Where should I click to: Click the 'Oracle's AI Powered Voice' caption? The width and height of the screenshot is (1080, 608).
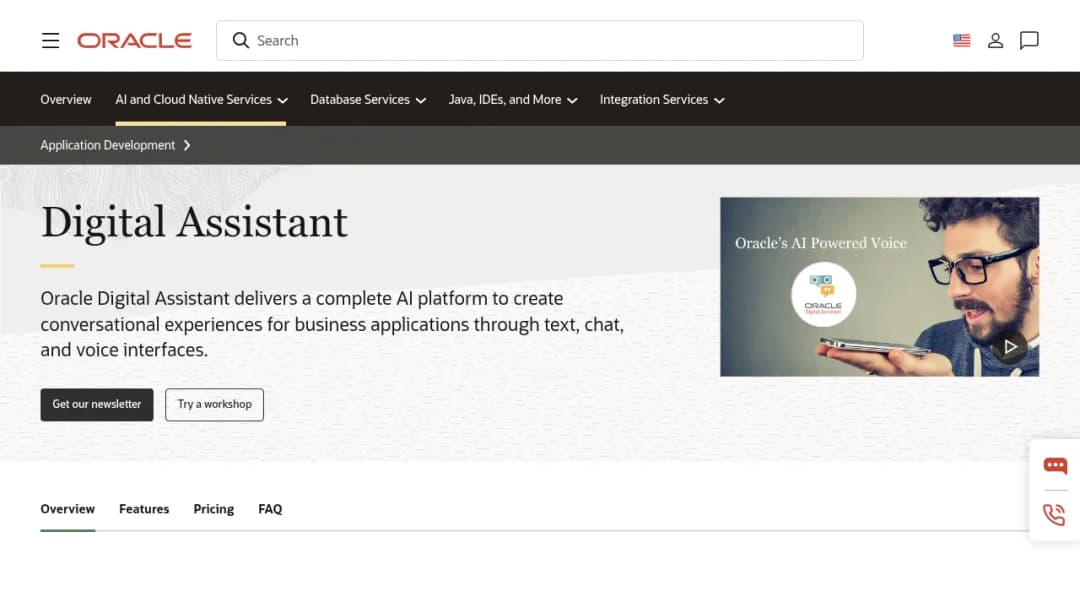(x=820, y=243)
